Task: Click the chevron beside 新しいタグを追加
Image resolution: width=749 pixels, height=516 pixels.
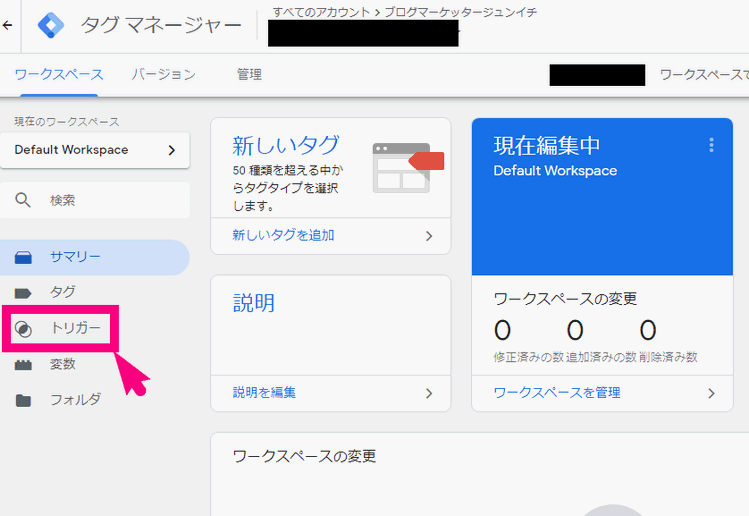Action: [429, 236]
